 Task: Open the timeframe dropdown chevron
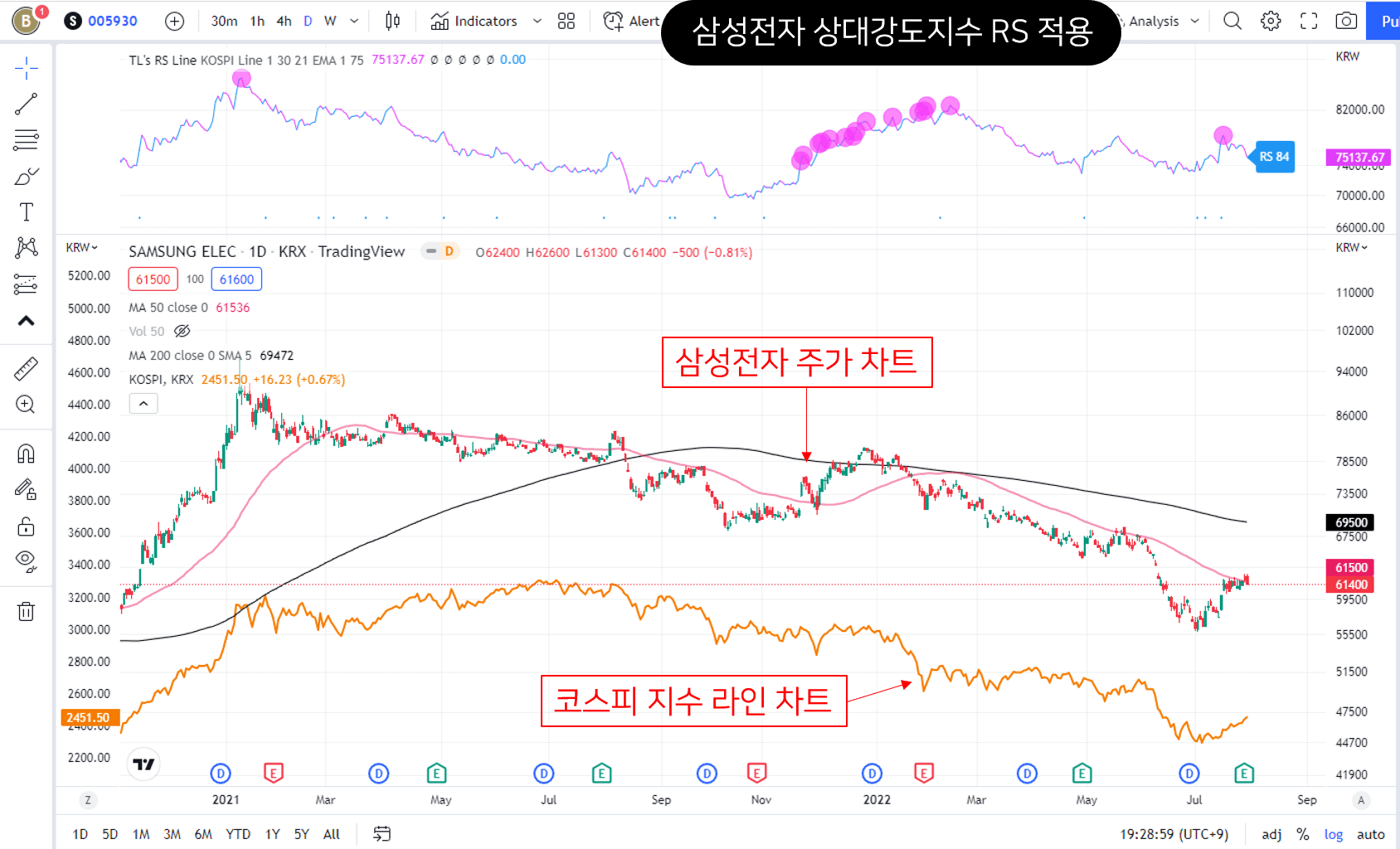tap(353, 21)
